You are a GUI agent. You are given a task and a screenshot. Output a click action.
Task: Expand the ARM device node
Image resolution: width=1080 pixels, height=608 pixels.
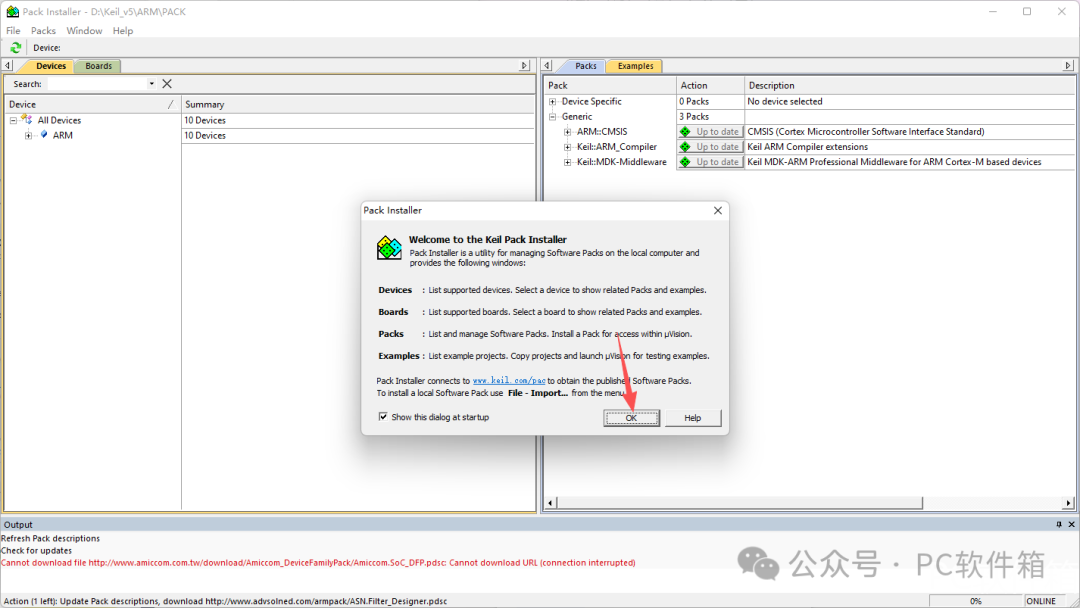(x=28, y=135)
